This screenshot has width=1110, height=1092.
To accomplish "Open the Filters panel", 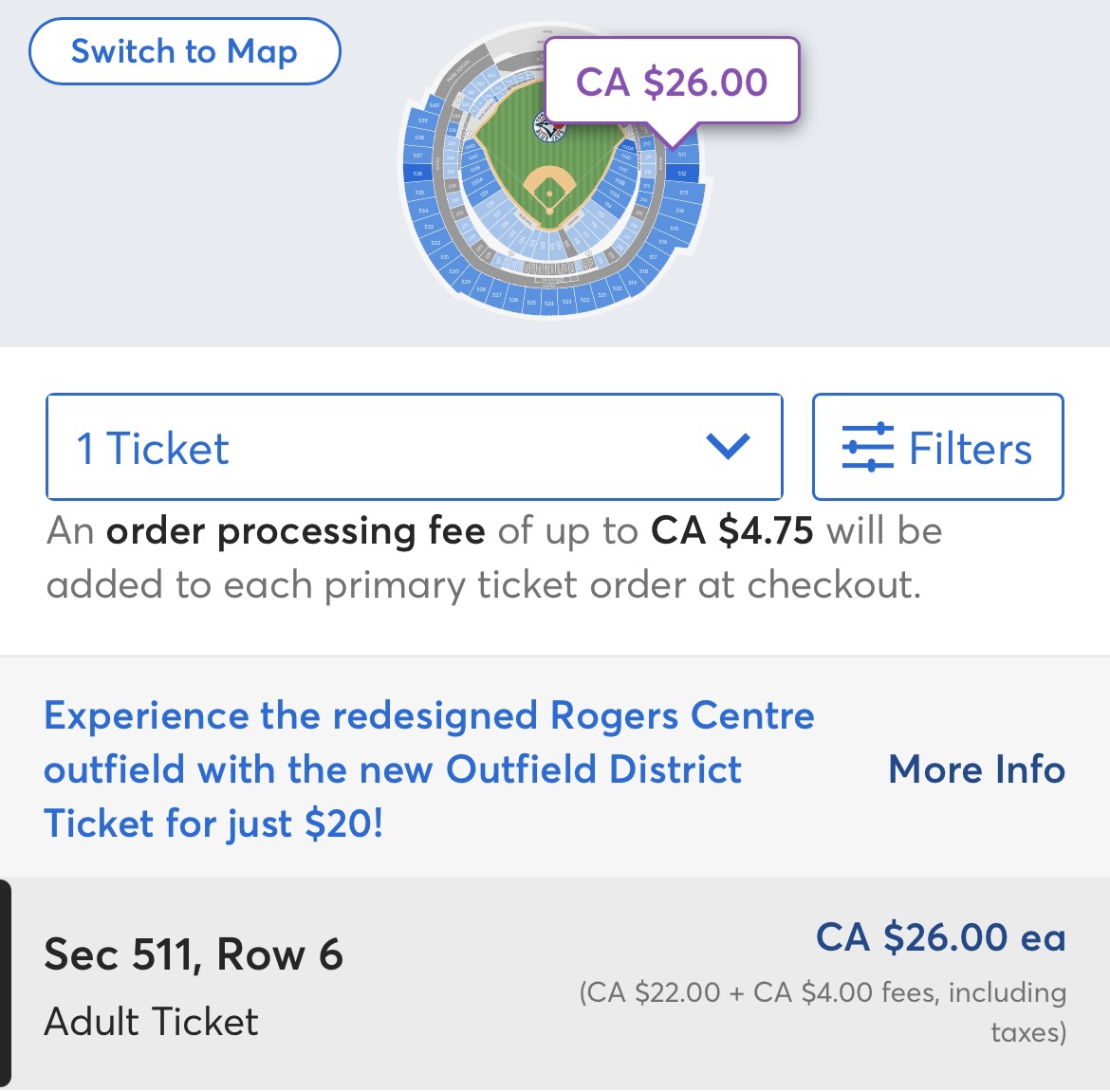I will [x=938, y=447].
